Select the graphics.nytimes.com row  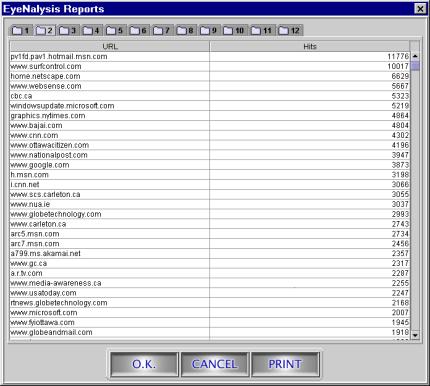click(x=210, y=116)
